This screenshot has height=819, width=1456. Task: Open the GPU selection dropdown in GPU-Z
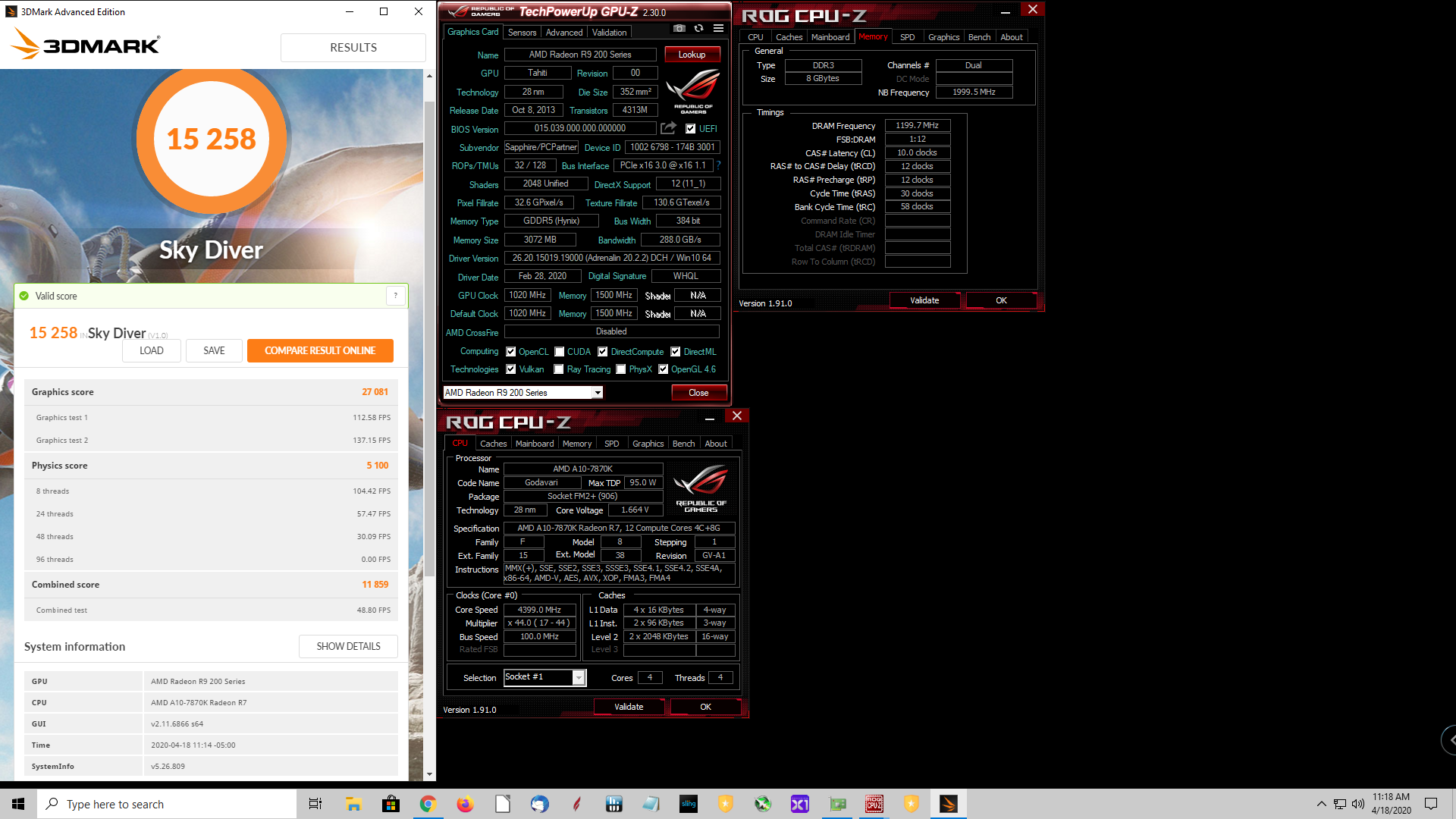tap(598, 393)
